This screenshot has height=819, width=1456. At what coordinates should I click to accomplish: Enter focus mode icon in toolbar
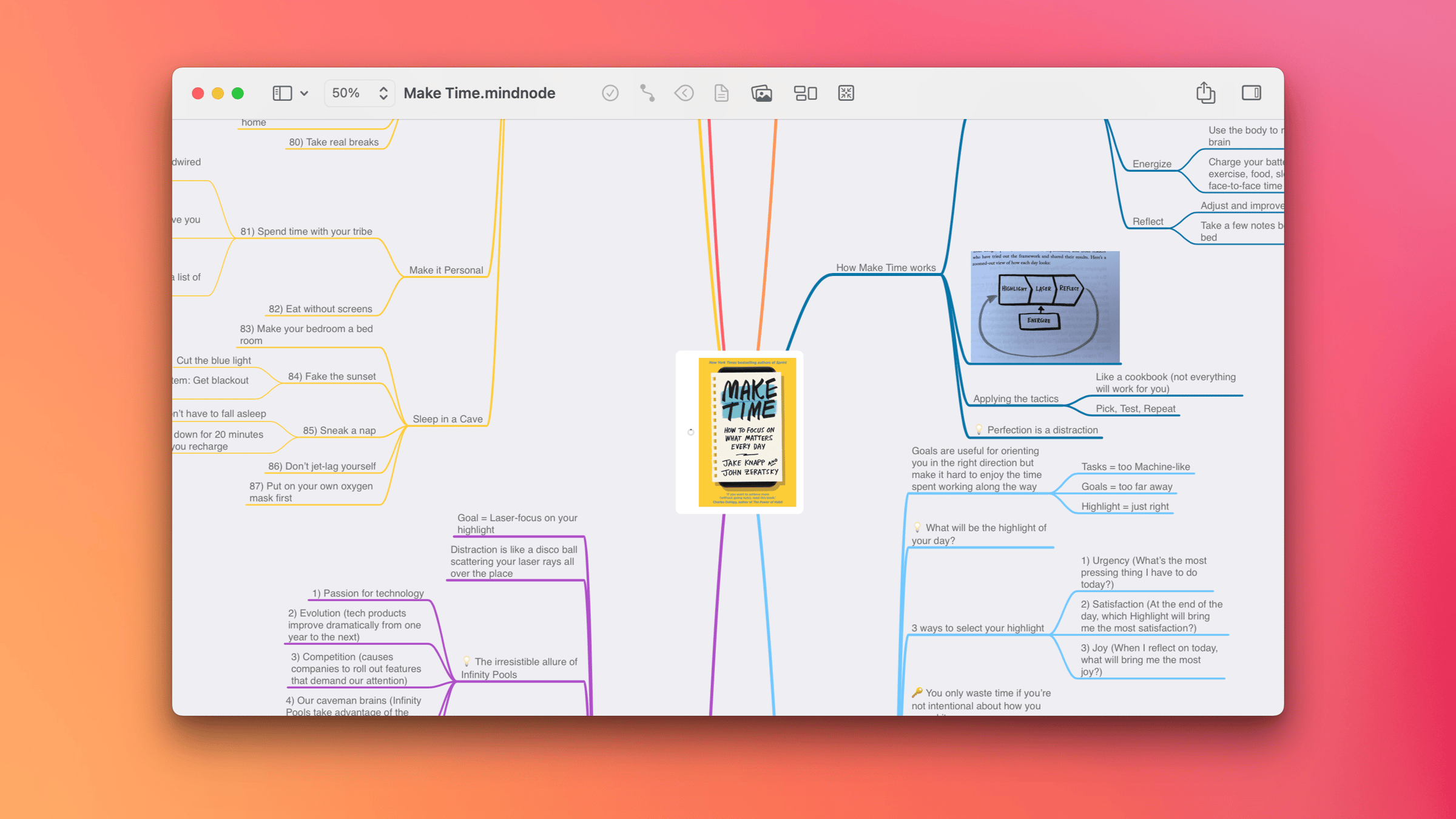(846, 93)
